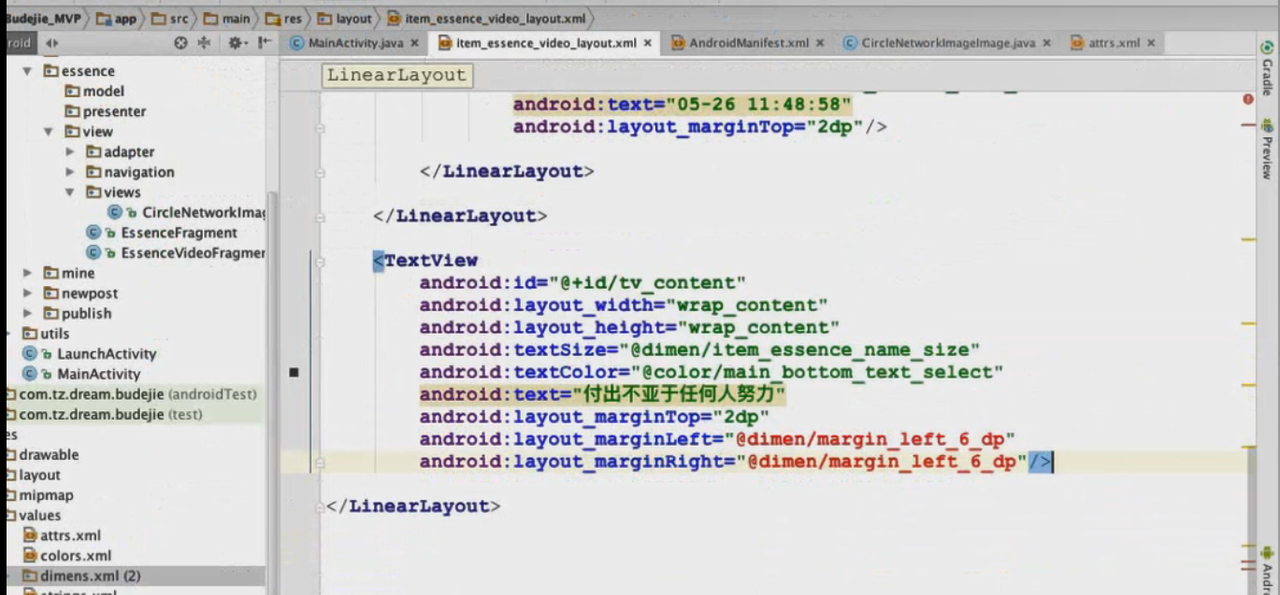Viewport: 1280px width, 595px height.
Task: Click the class icon beside EssenceFragment
Action: point(94,232)
